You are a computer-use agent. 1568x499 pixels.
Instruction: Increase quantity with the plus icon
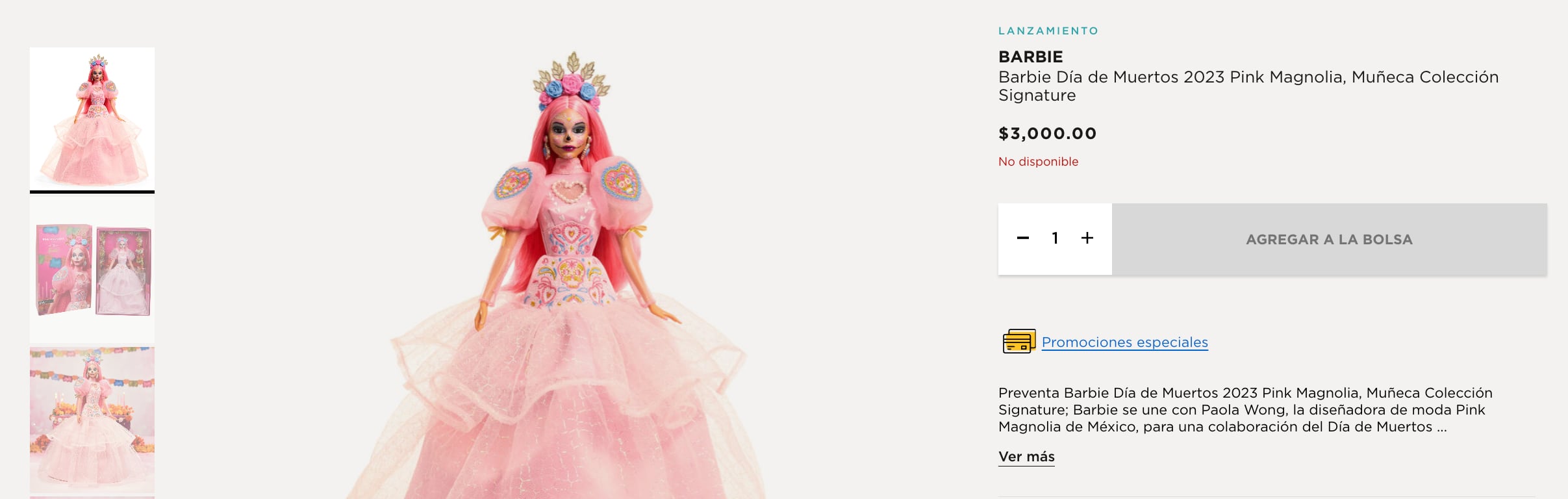[x=1087, y=238]
